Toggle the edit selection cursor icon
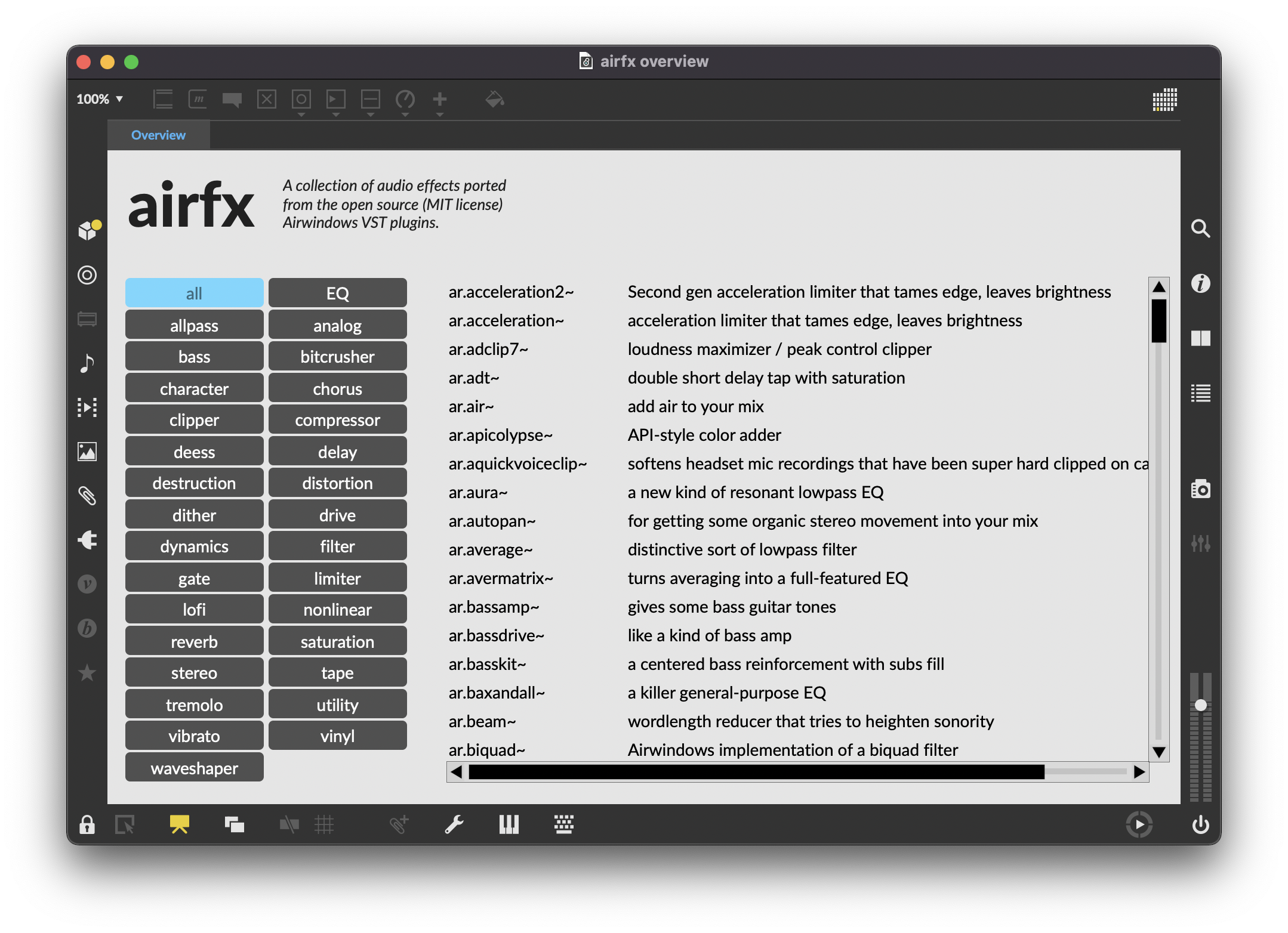The width and height of the screenshot is (1288, 933). click(x=125, y=824)
